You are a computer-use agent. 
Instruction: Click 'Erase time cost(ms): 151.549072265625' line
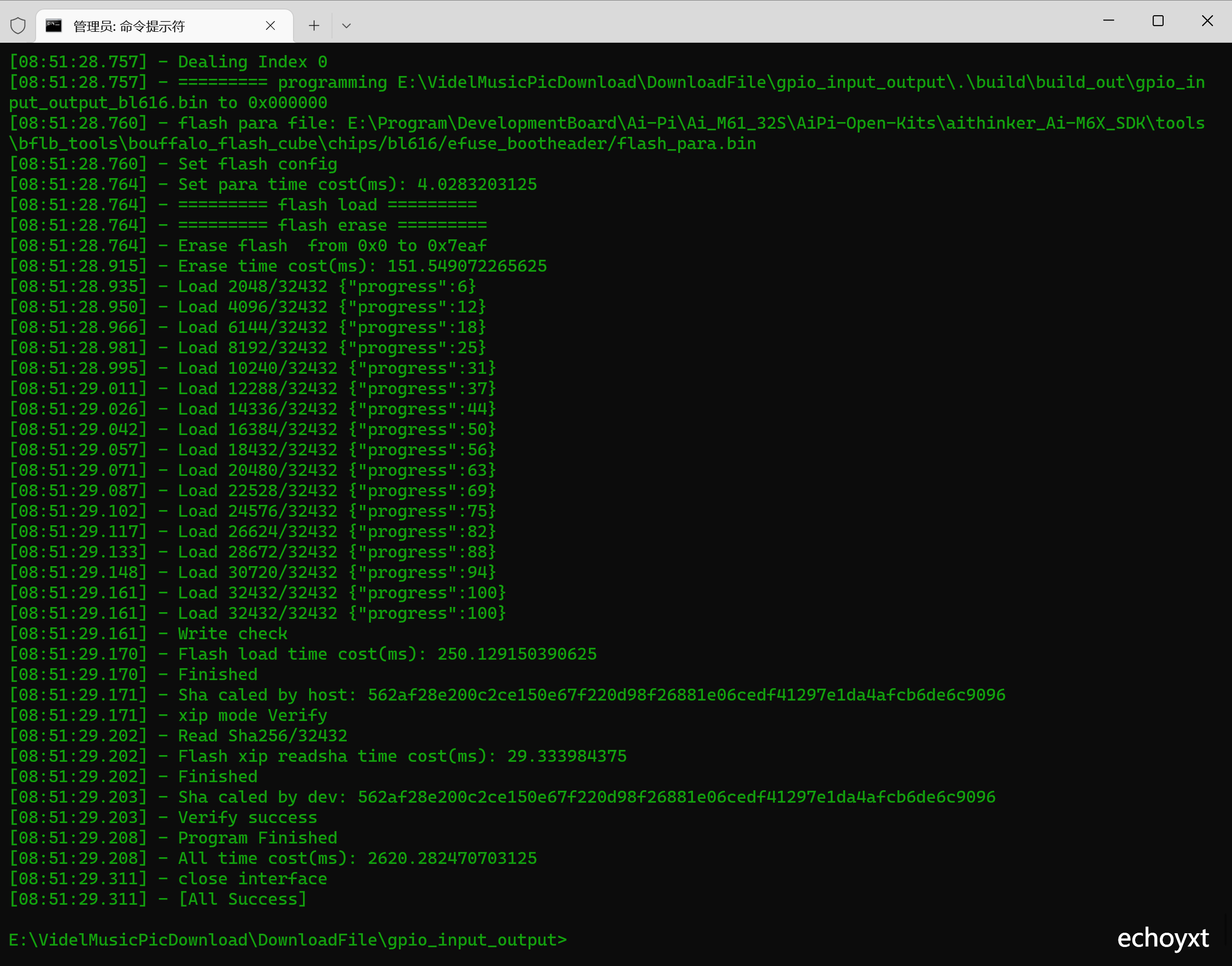(x=278, y=266)
